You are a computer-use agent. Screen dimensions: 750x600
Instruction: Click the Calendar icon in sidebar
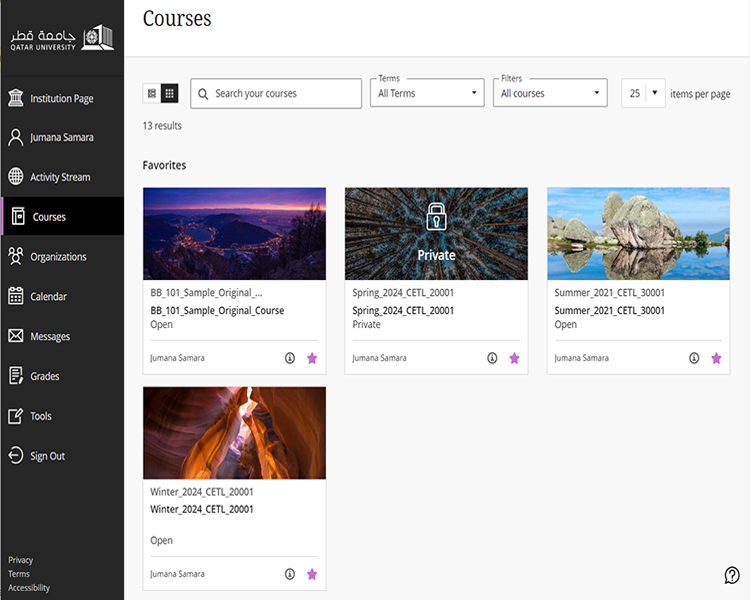(16, 296)
